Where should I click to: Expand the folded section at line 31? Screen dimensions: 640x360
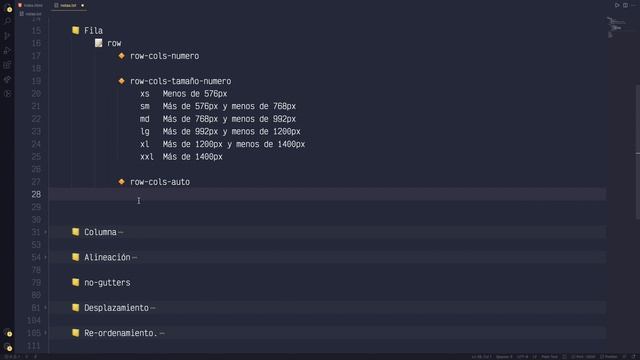pos(45,232)
